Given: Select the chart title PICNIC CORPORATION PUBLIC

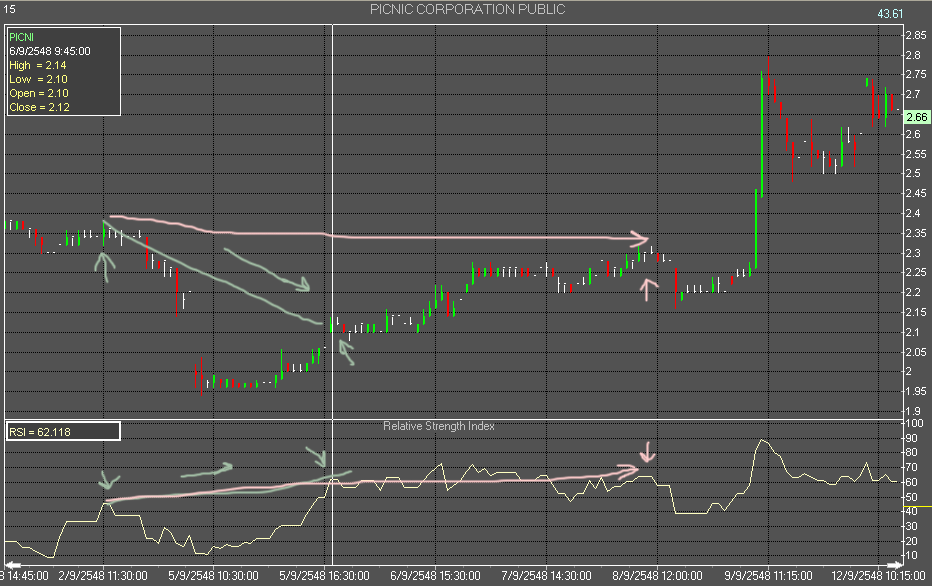Looking at the screenshot, I should (467, 10).
